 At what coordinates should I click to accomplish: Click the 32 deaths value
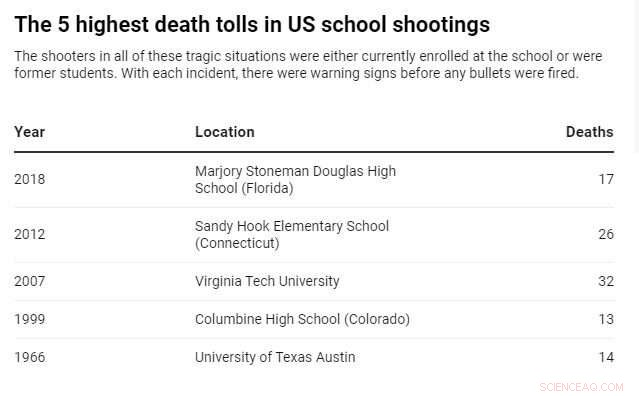point(606,281)
